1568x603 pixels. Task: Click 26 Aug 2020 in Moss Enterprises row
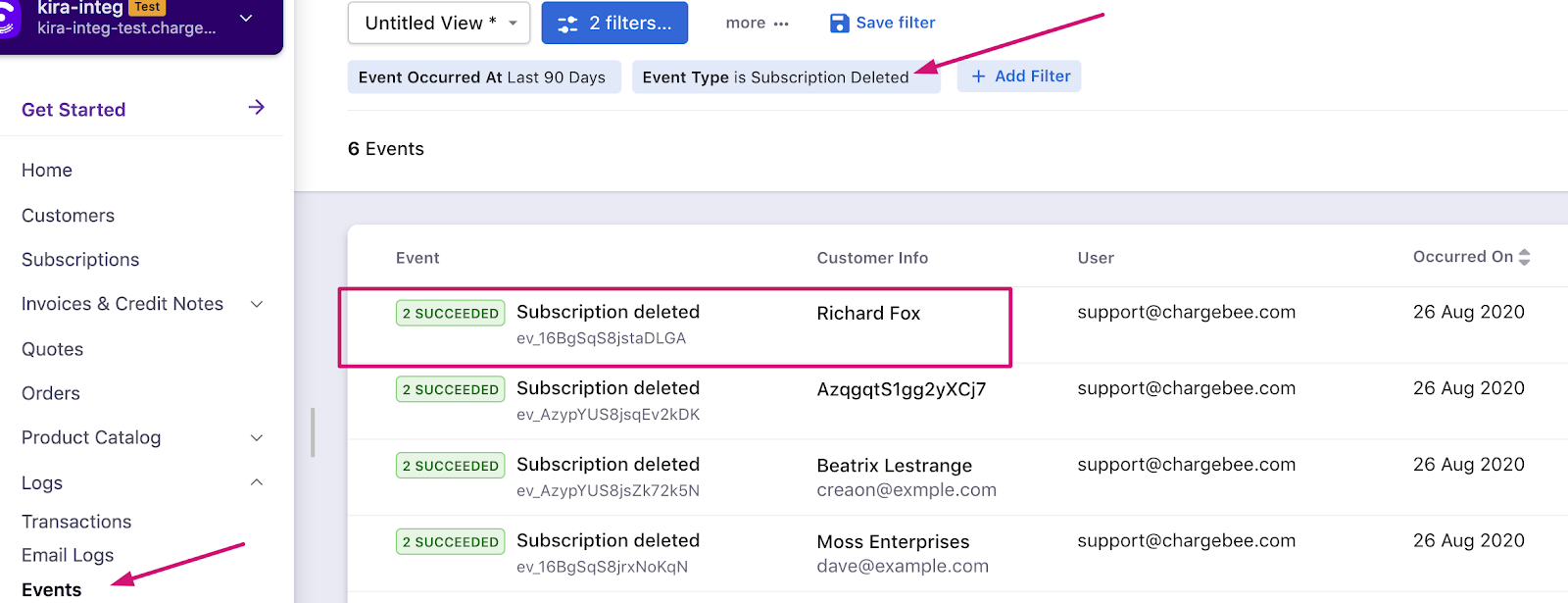[1469, 540]
